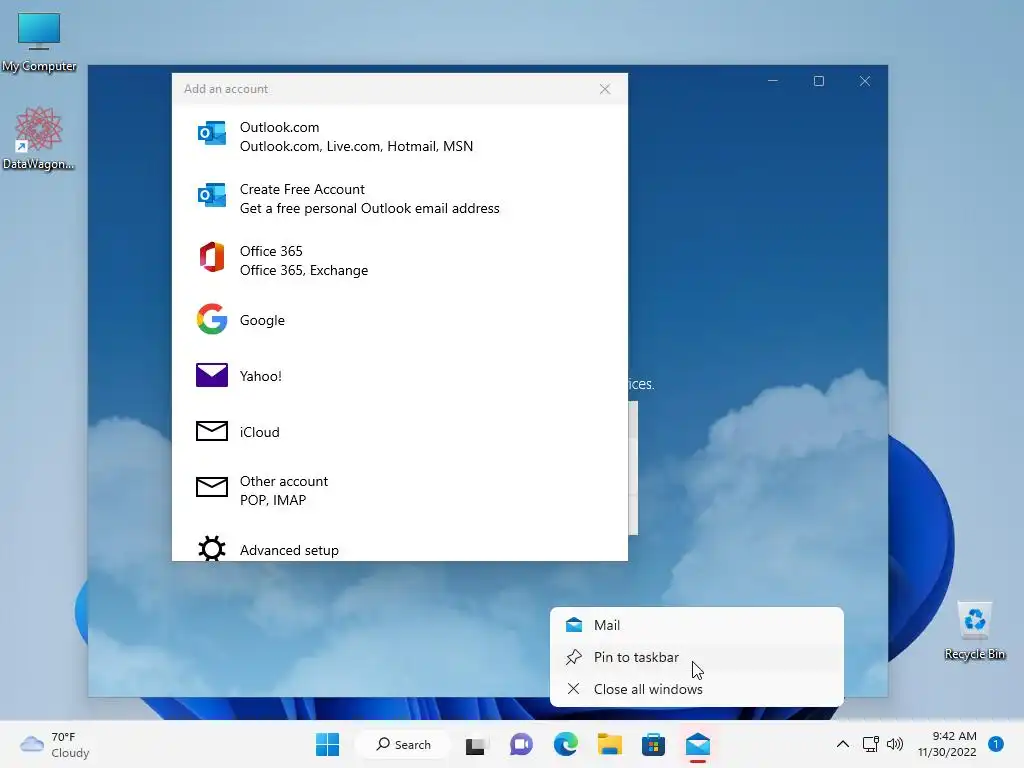Open the notification badge icon
Screen dimensions: 1024x768
[996, 744]
